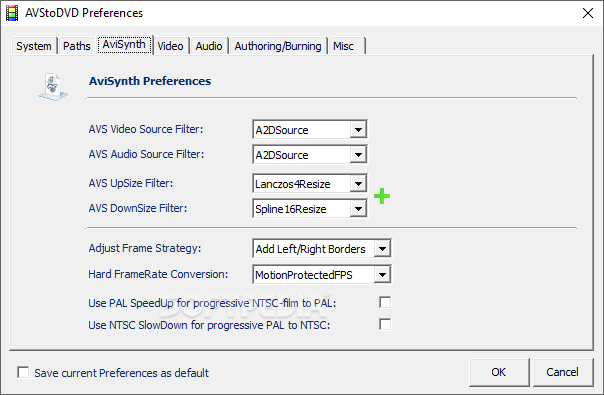Confirm preferences with the OK button

click(499, 372)
